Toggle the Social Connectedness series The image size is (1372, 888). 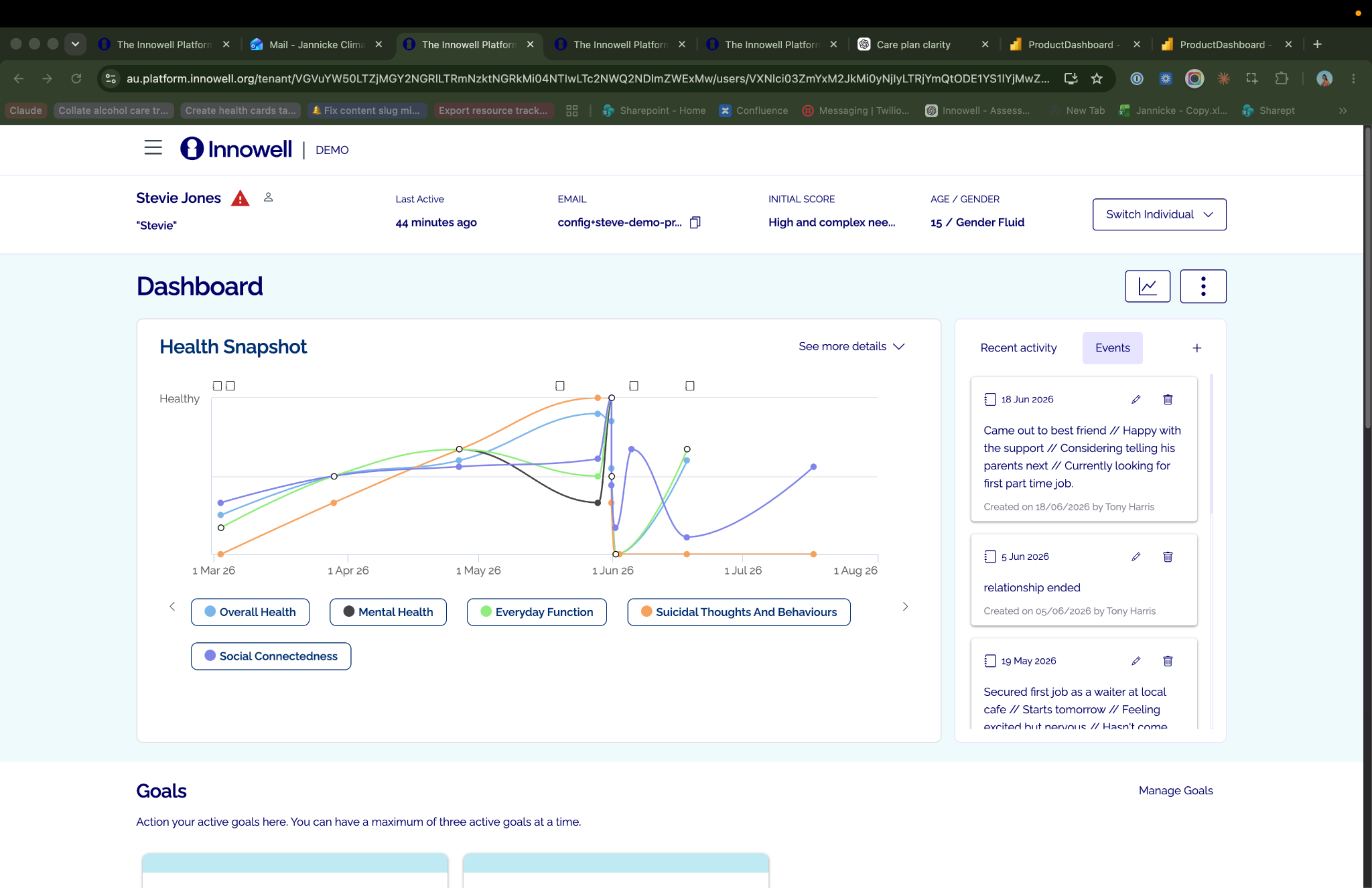click(271, 656)
